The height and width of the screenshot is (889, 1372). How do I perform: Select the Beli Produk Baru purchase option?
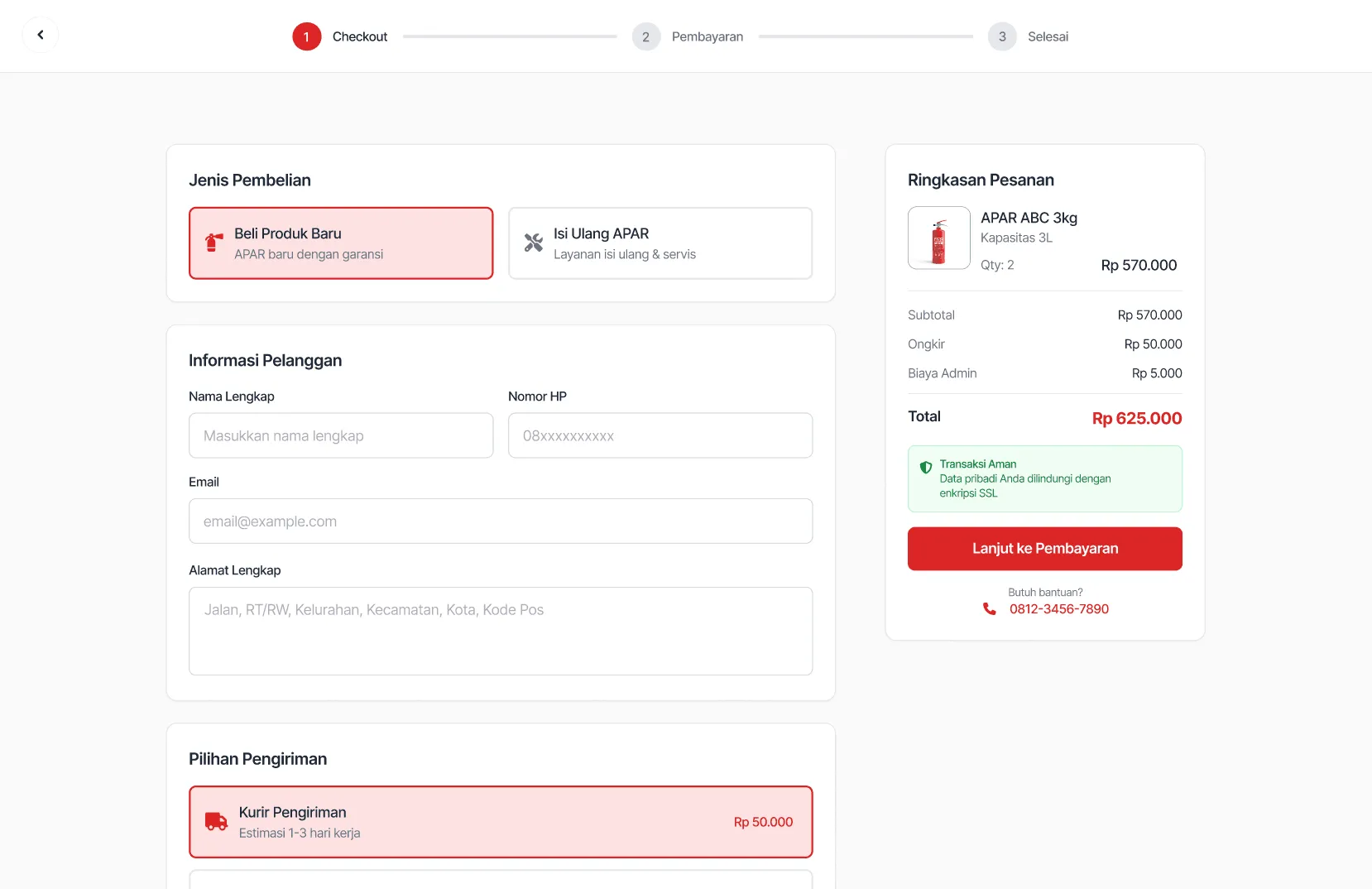(x=341, y=243)
